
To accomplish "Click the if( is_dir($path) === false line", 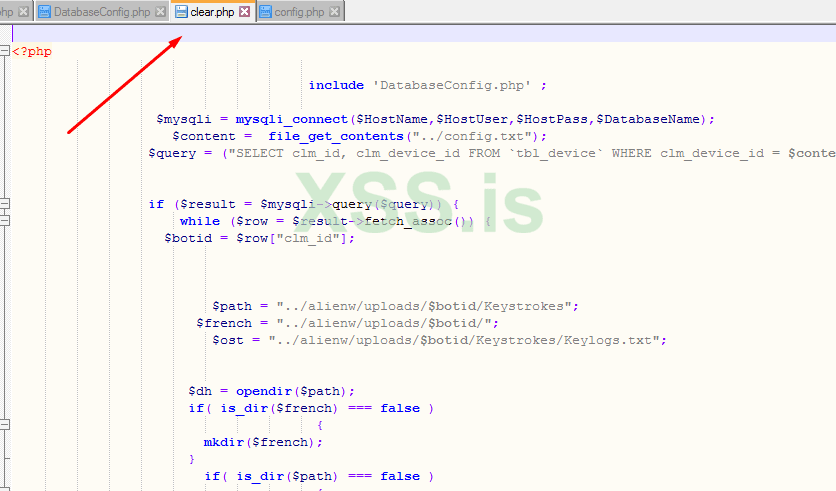I will (319, 477).
